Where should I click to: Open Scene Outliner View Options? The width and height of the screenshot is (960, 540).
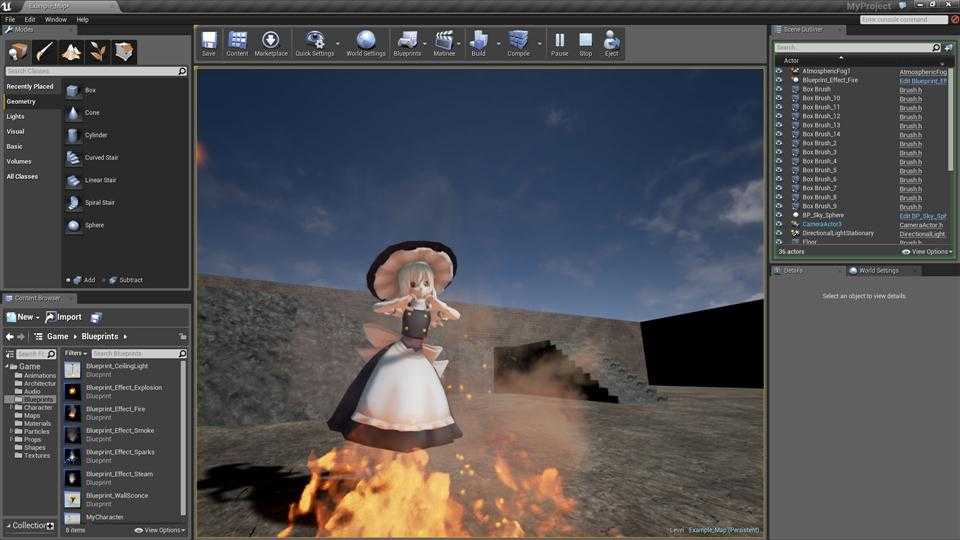click(927, 252)
